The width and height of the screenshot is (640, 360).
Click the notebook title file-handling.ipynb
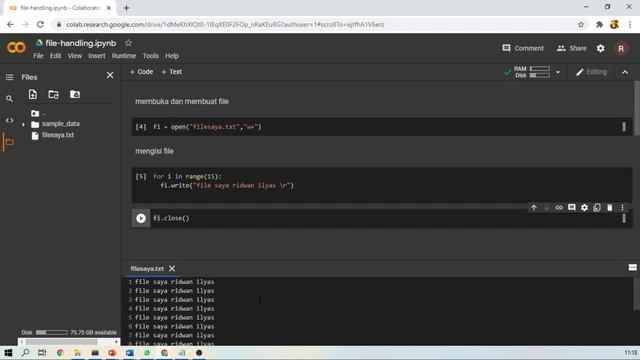pos(80,43)
